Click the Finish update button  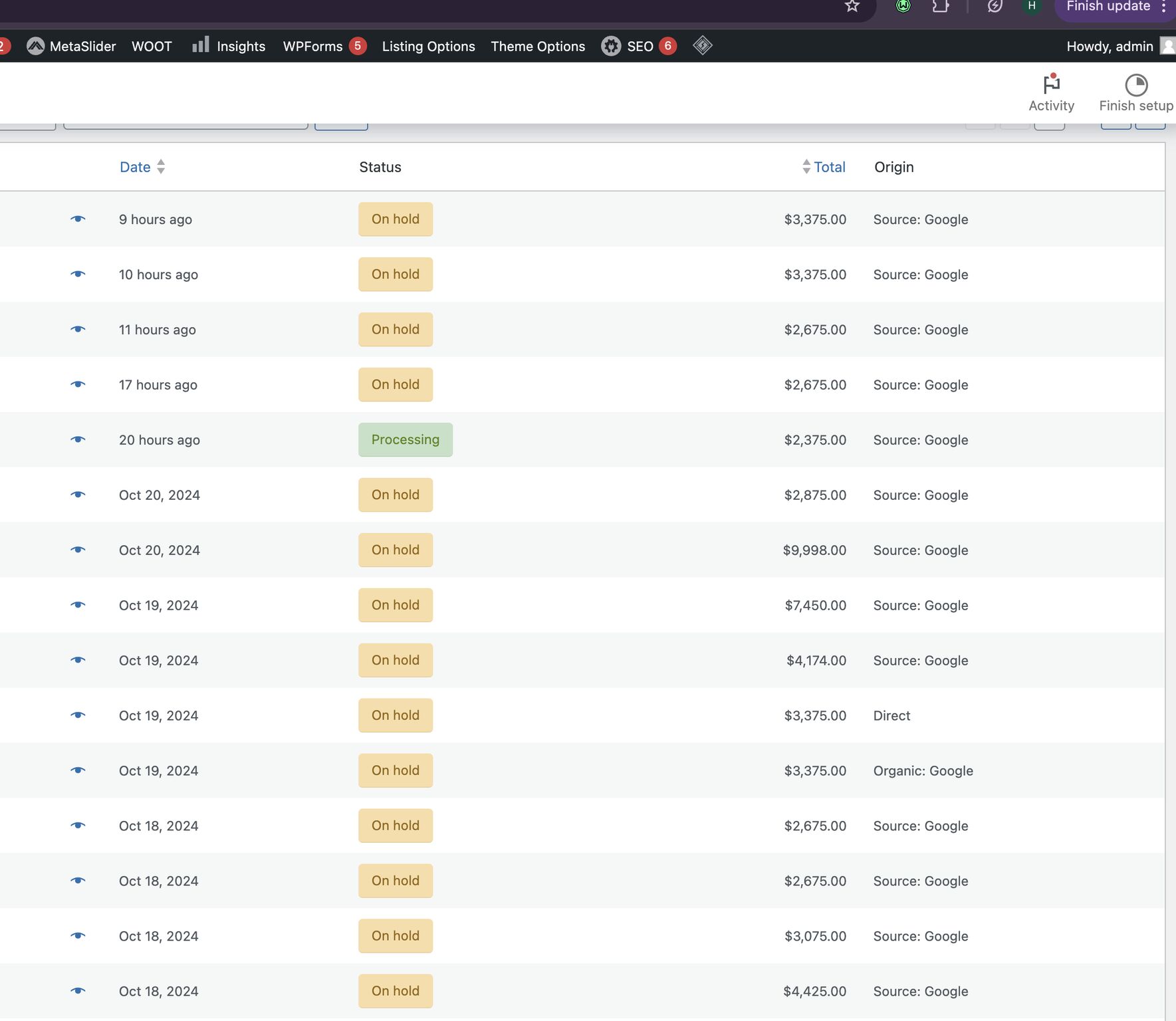coord(1108,7)
